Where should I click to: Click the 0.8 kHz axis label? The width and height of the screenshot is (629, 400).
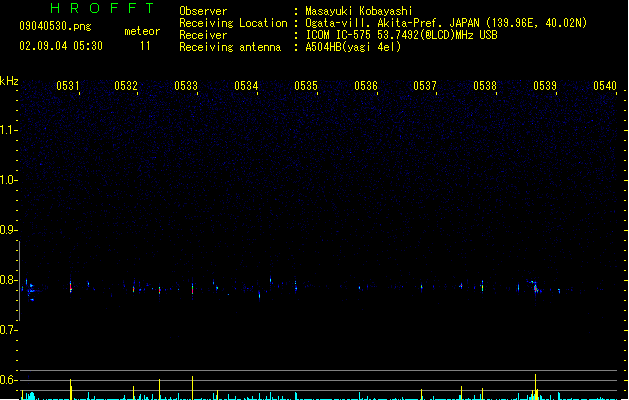(8, 280)
